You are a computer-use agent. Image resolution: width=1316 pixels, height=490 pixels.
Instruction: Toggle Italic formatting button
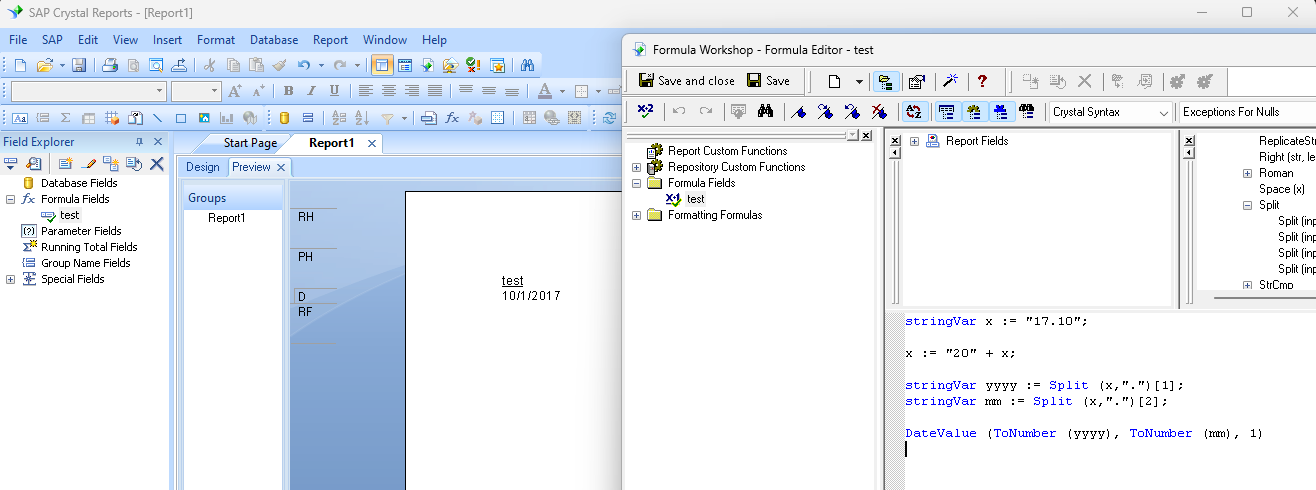click(312, 91)
